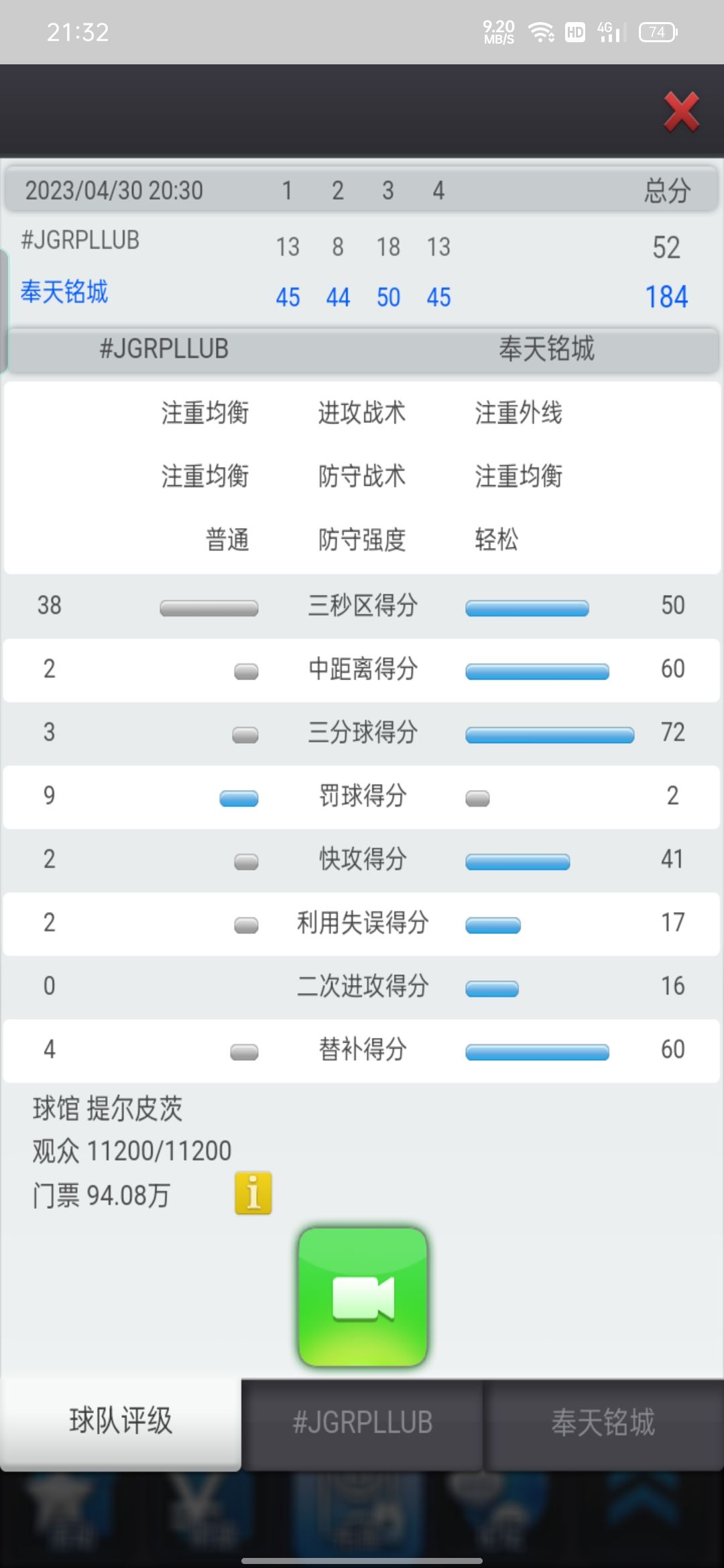This screenshot has height=1568, width=724.
Task: Tap the blue 三分球得分 bar
Action: tap(550, 735)
